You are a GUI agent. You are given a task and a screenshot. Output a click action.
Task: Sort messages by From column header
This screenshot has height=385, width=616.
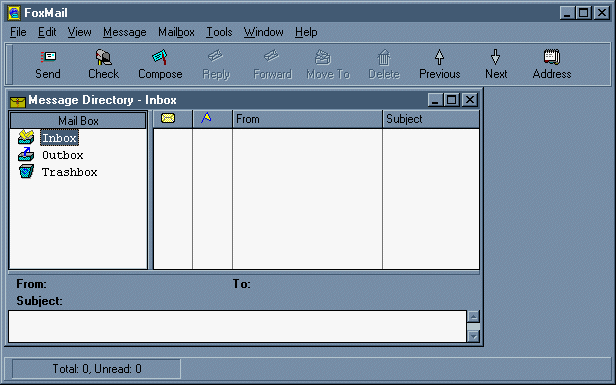tap(307, 119)
